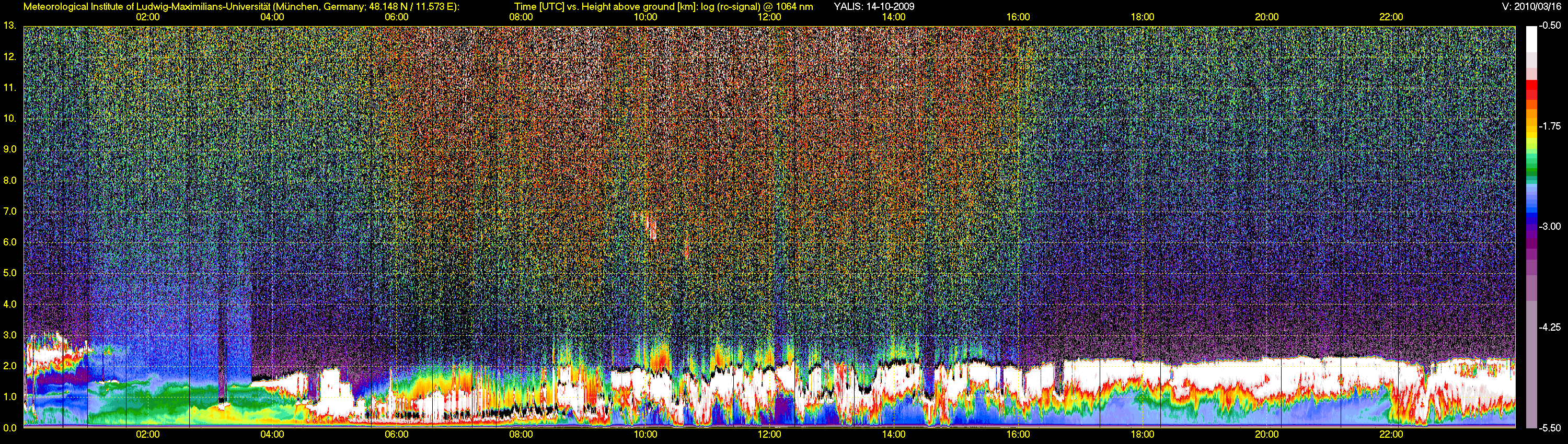Click the 1.0 height axis label

click(x=10, y=396)
